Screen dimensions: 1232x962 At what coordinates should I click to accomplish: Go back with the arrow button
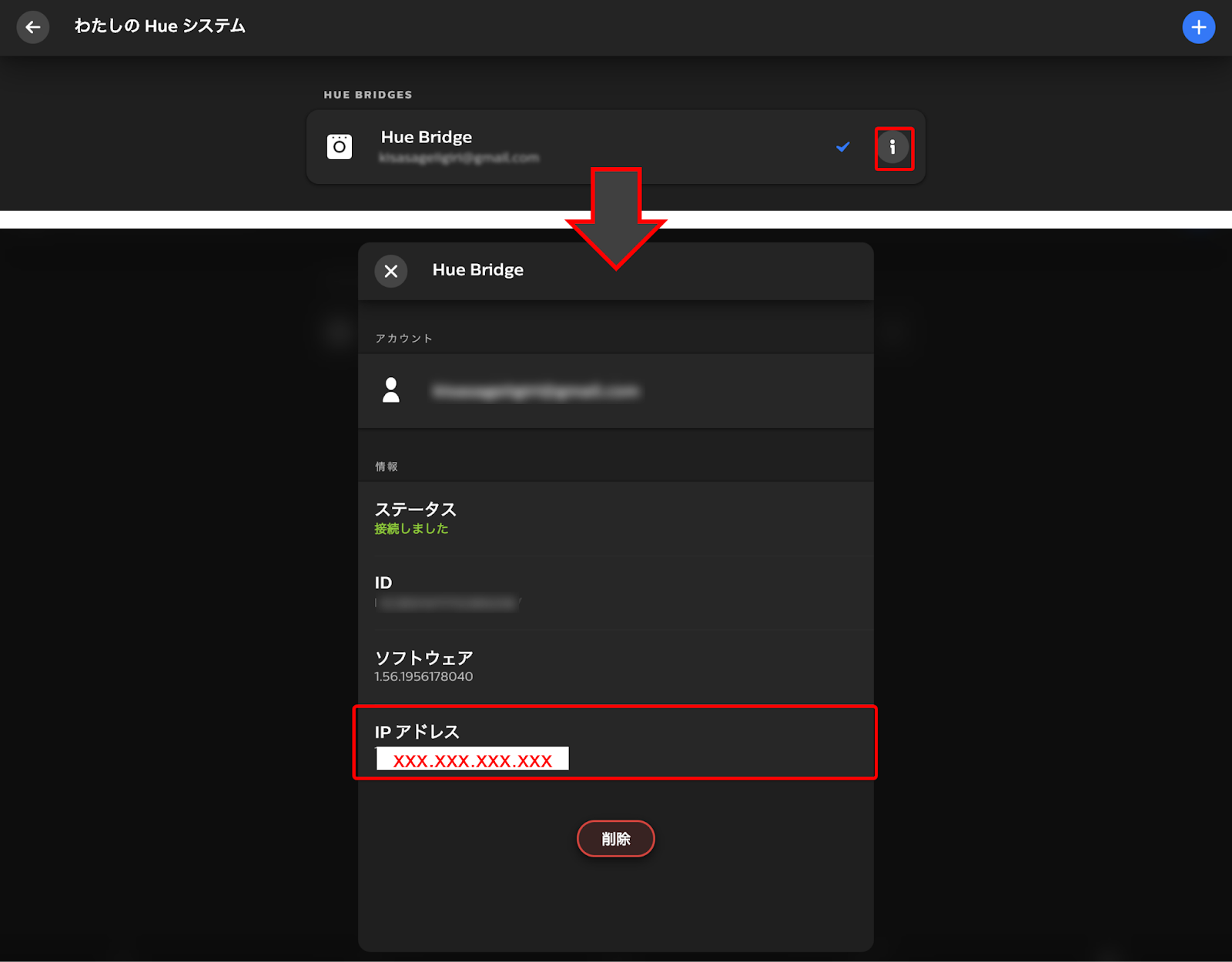click(x=33, y=28)
